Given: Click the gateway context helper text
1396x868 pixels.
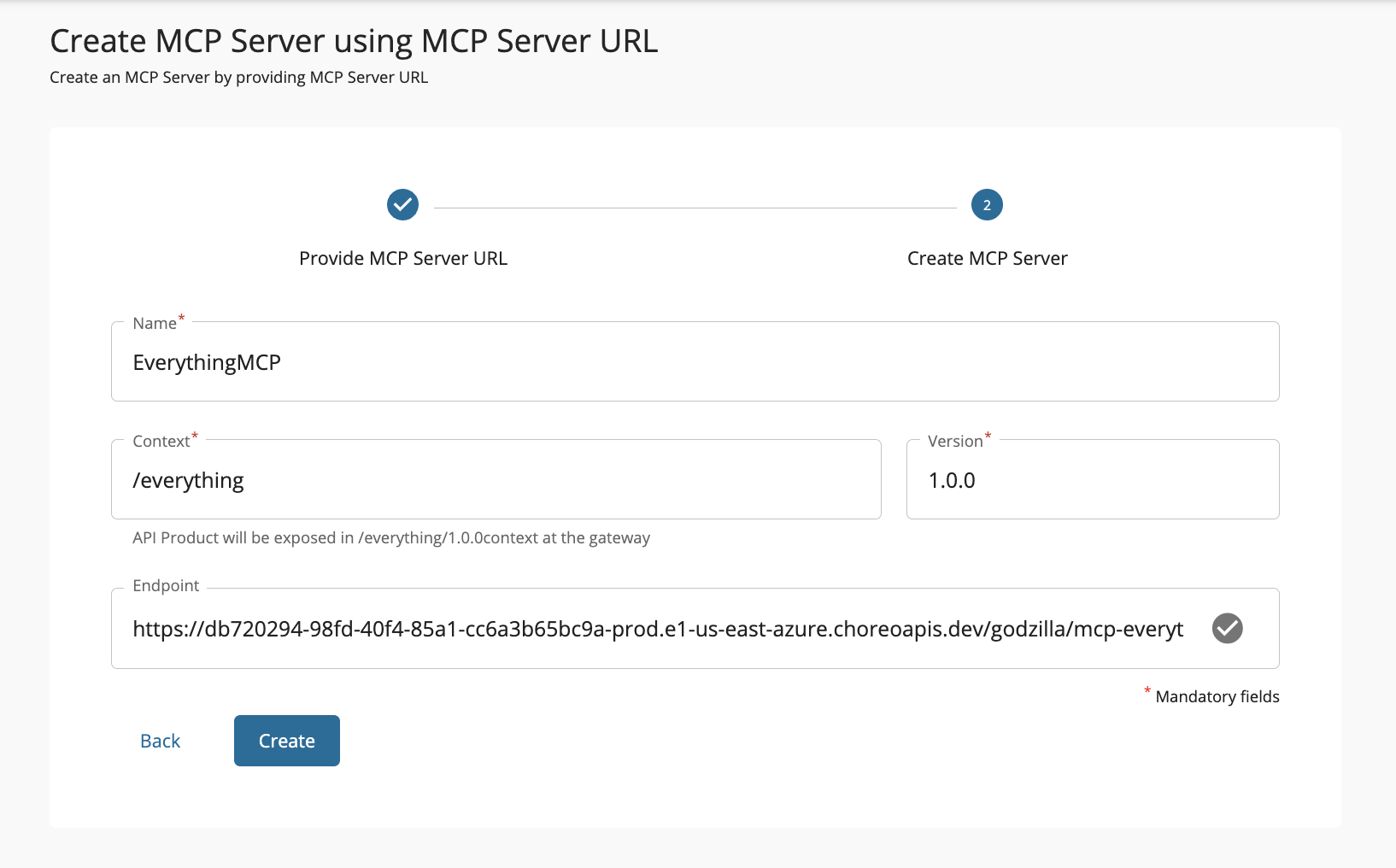Looking at the screenshot, I should [x=391, y=538].
